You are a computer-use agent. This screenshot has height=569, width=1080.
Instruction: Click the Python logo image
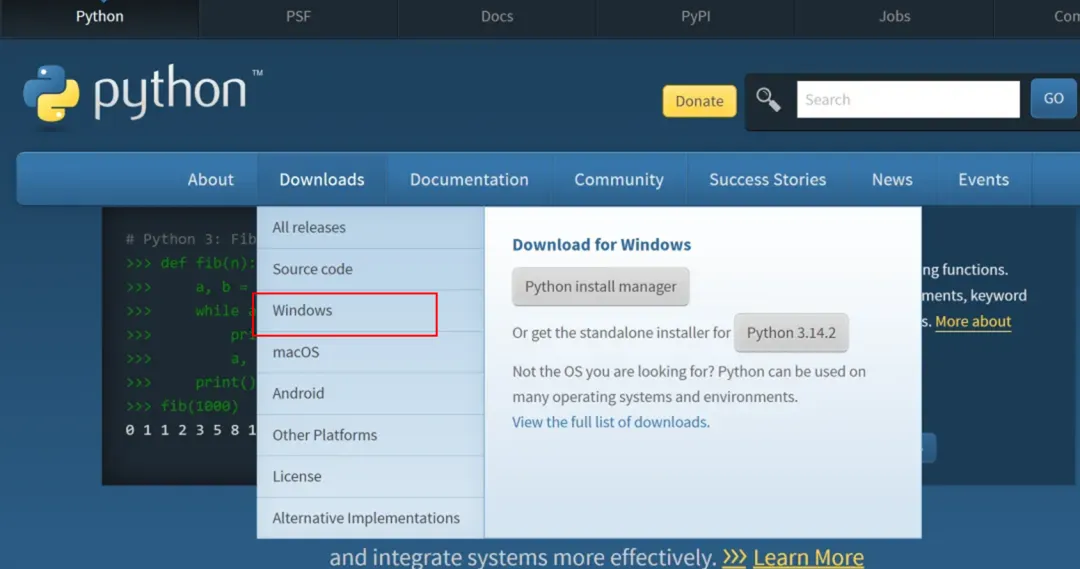pyautogui.click(x=143, y=94)
